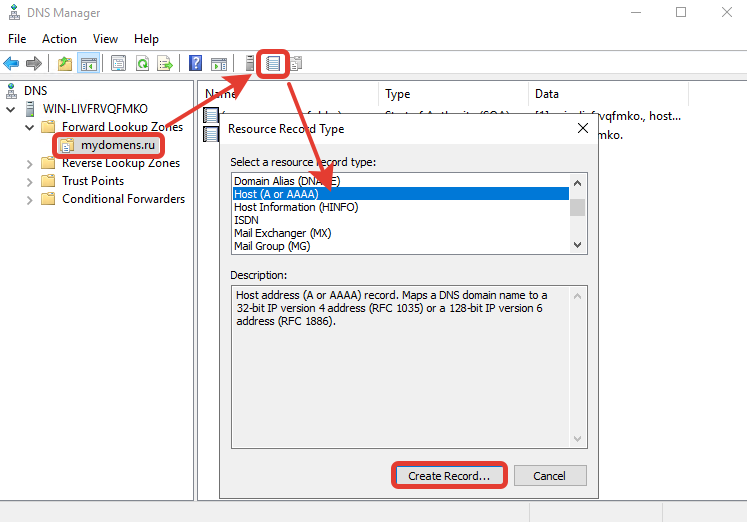747x522 pixels.
Task: Click the second record icon in list
Action: (x=211, y=134)
